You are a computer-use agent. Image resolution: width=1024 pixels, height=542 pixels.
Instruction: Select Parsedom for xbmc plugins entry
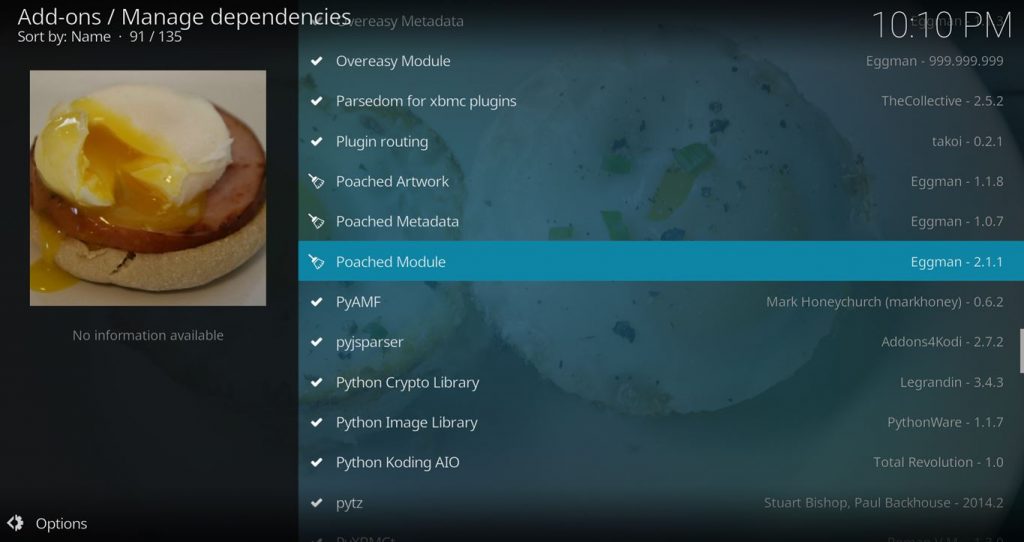(661, 101)
